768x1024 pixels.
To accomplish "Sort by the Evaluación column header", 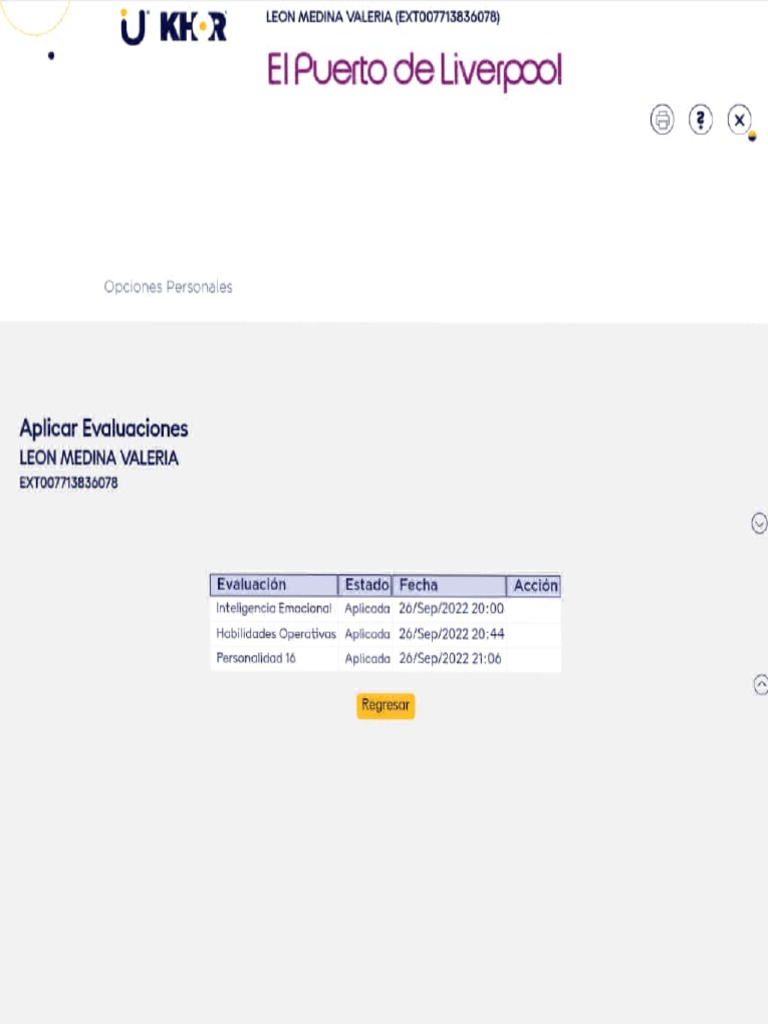I will click(x=273, y=585).
